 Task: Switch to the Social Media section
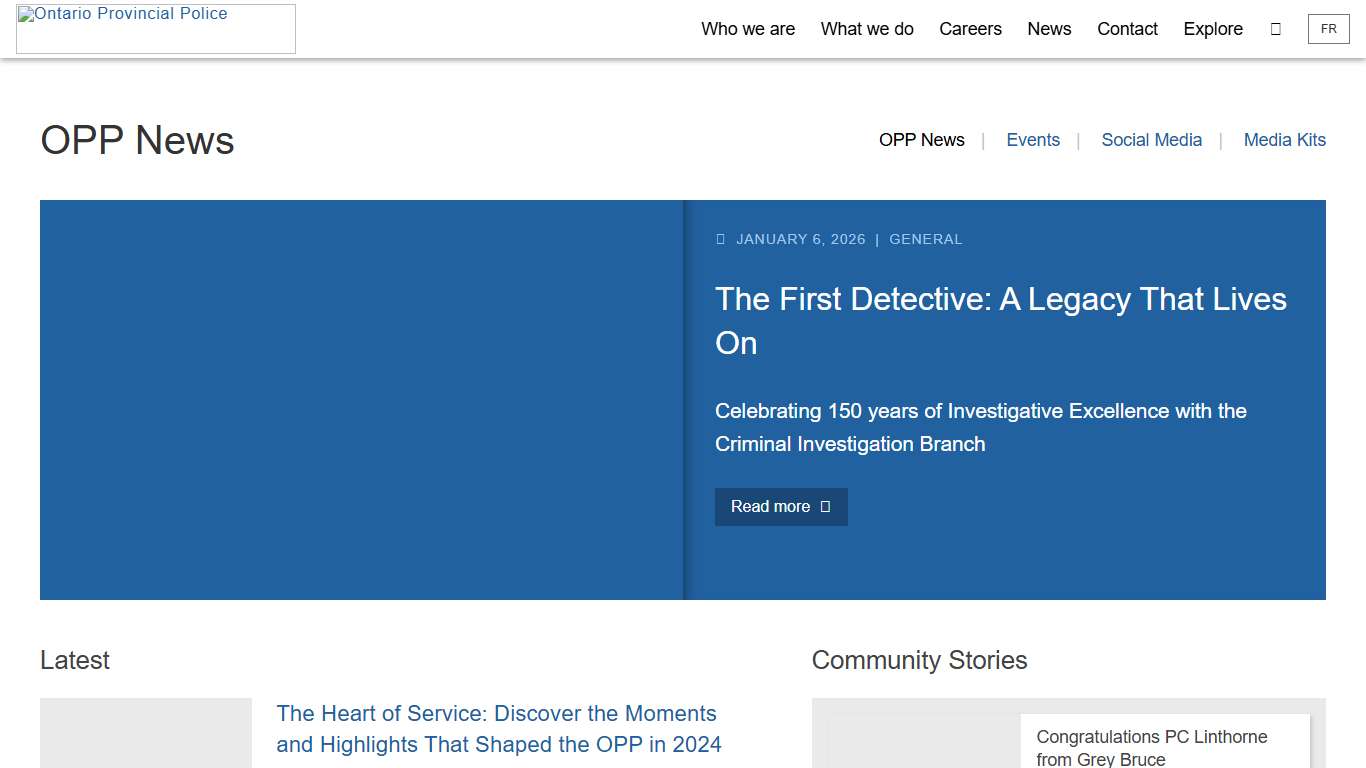click(1151, 140)
